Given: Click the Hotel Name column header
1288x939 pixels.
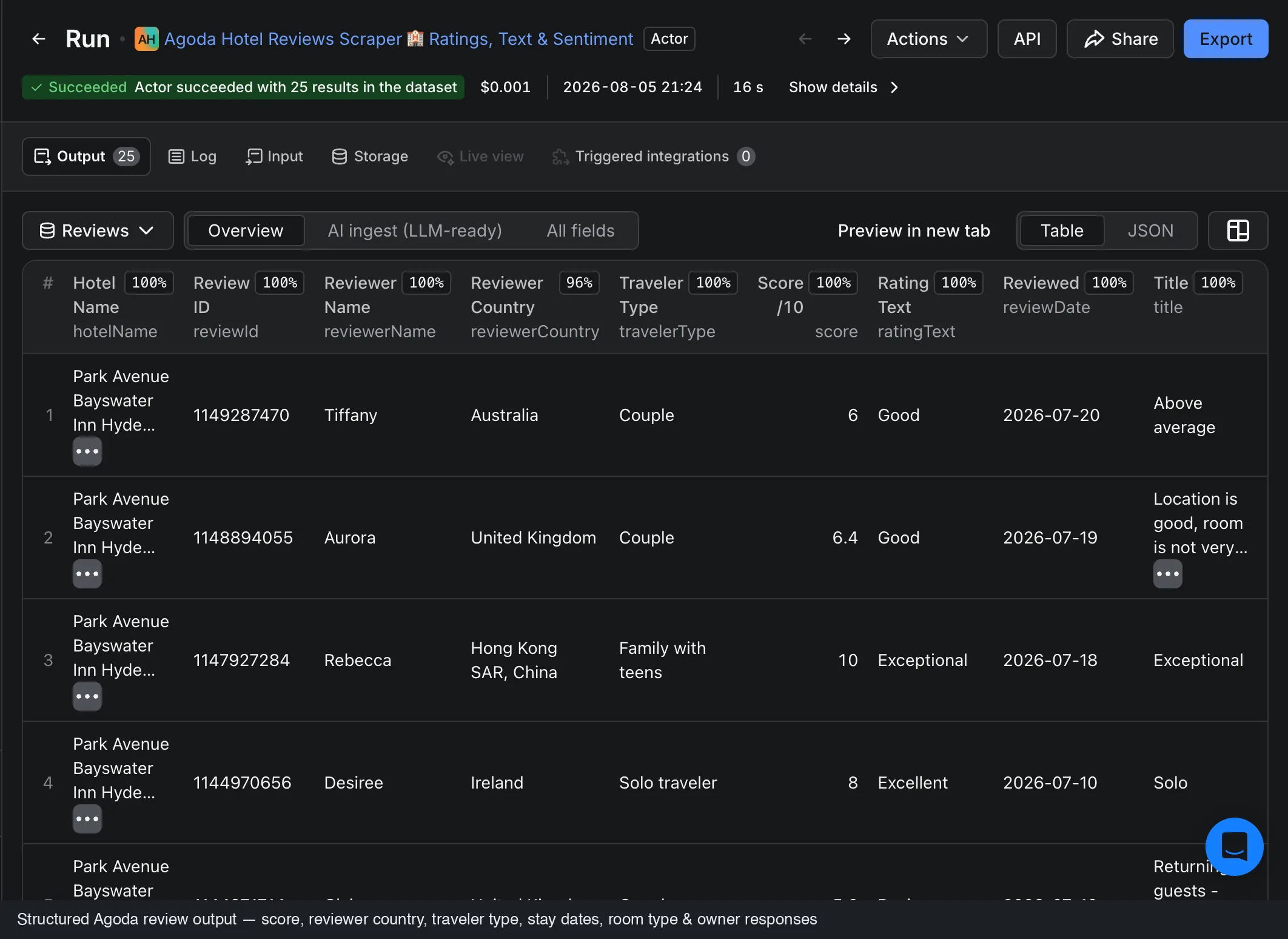Looking at the screenshot, I should tap(122, 307).
